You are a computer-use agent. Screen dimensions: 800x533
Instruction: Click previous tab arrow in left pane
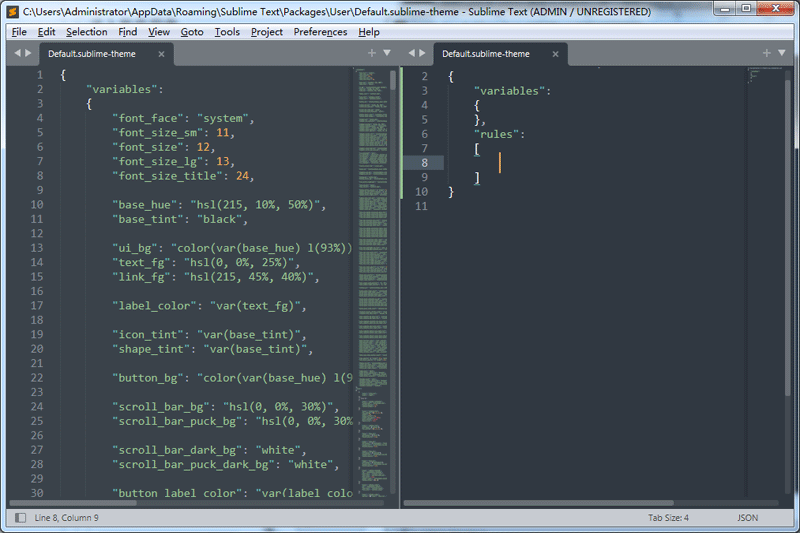click(16, 53)
